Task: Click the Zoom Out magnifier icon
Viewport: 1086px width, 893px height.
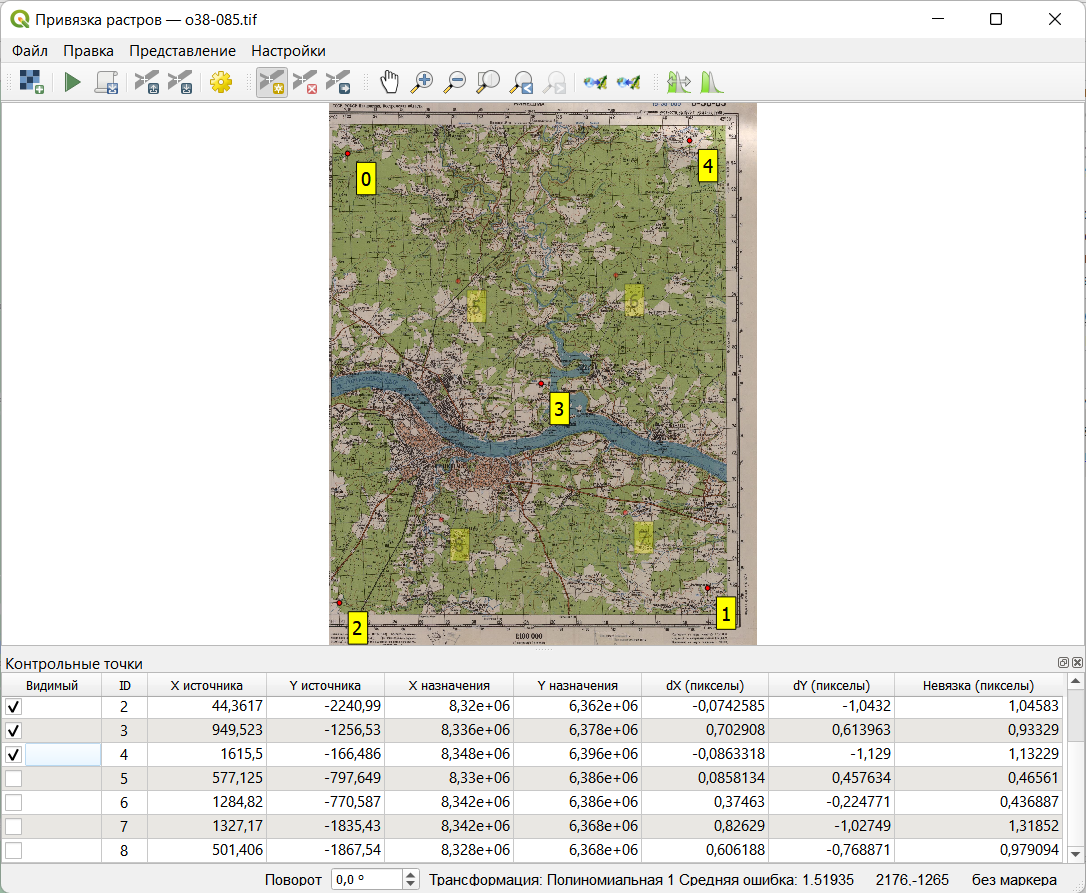Action: [456, 82]
